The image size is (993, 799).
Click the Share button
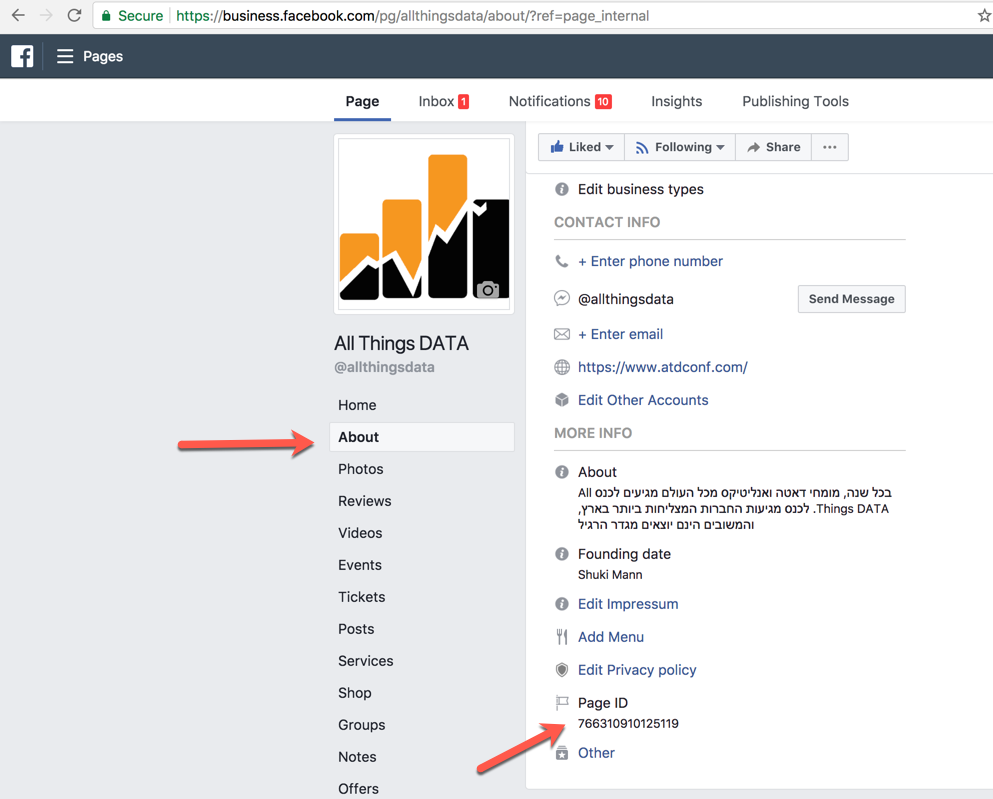(773, 147)
